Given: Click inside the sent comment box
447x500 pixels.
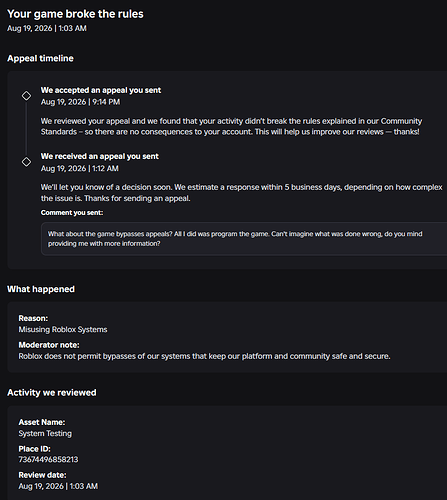Looking at the screenshot, I should click(x=244, y=239).
